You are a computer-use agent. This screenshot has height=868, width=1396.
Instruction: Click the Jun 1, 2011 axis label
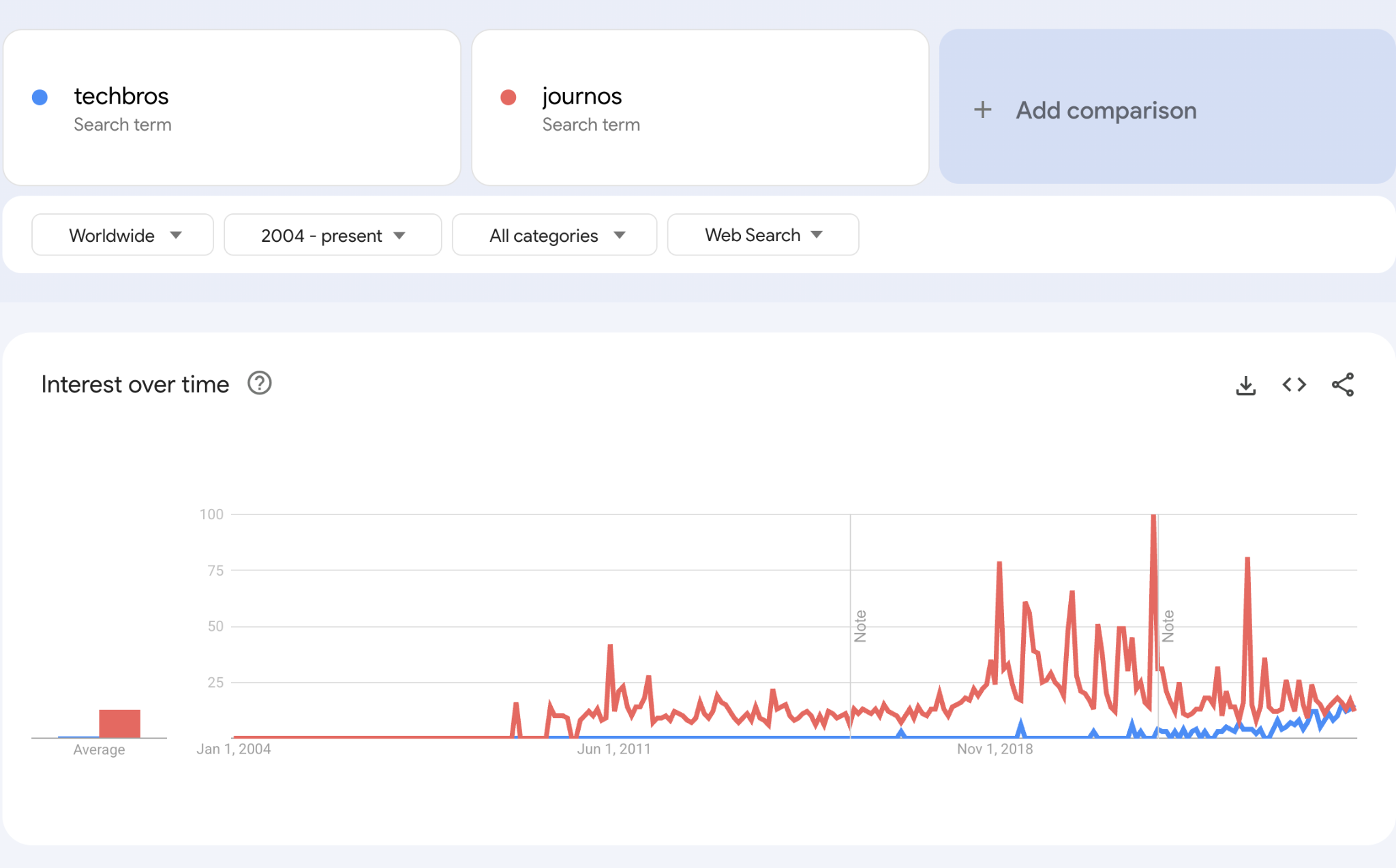tap(613, 749)
